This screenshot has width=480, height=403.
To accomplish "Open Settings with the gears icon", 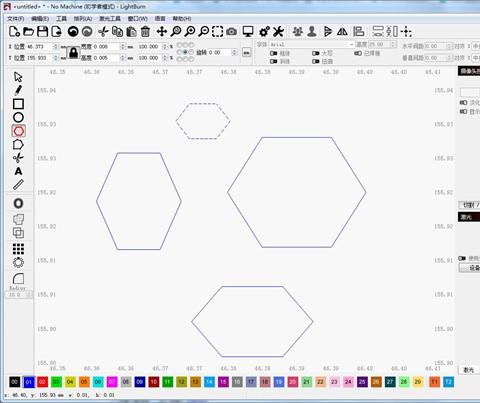I will pyautogui.click(x=264, y=32).
